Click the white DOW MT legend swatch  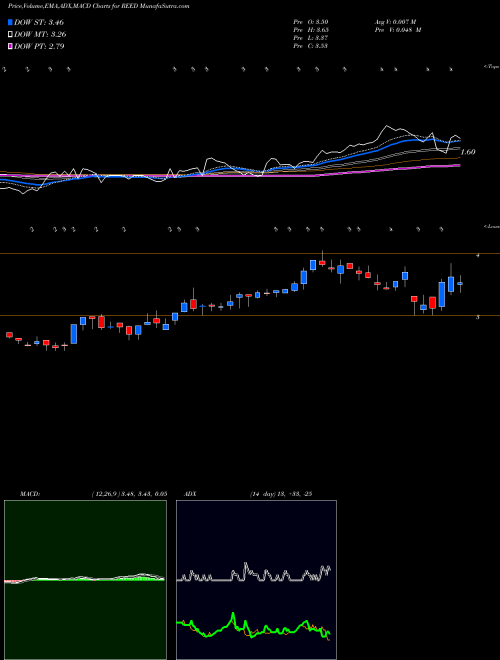[11, 35]
